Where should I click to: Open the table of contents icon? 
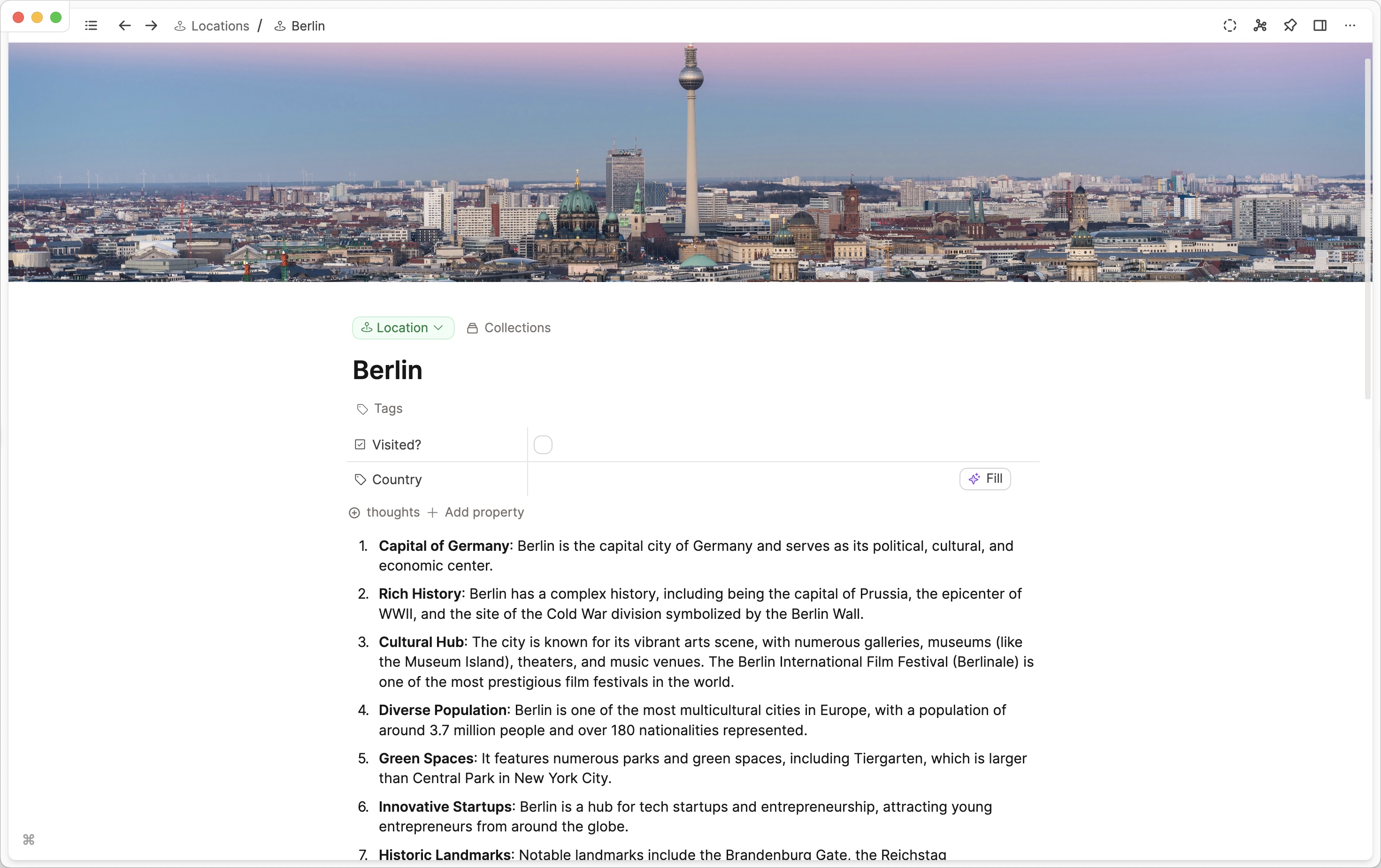point(92,26)
